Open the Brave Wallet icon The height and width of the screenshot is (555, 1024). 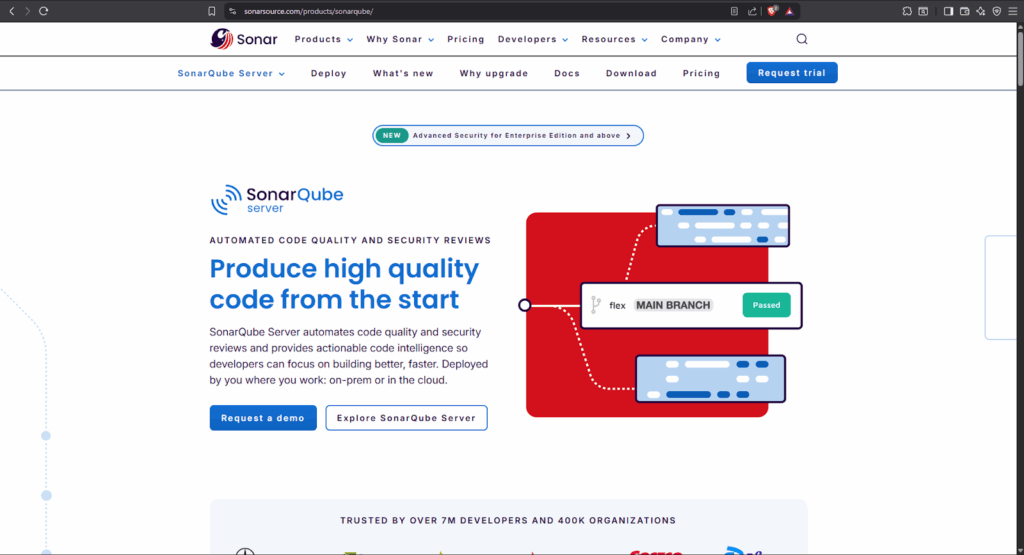coord(965,11)
